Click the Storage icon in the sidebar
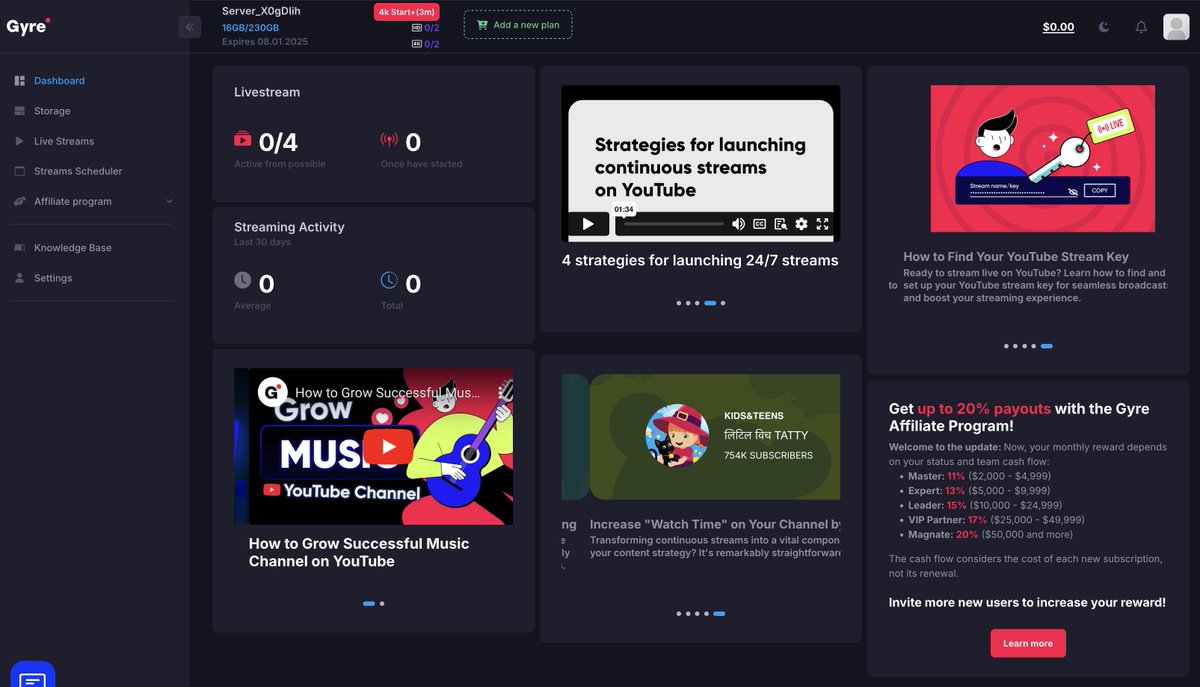This screenshot has width=1200, height=687. [20, 111]
